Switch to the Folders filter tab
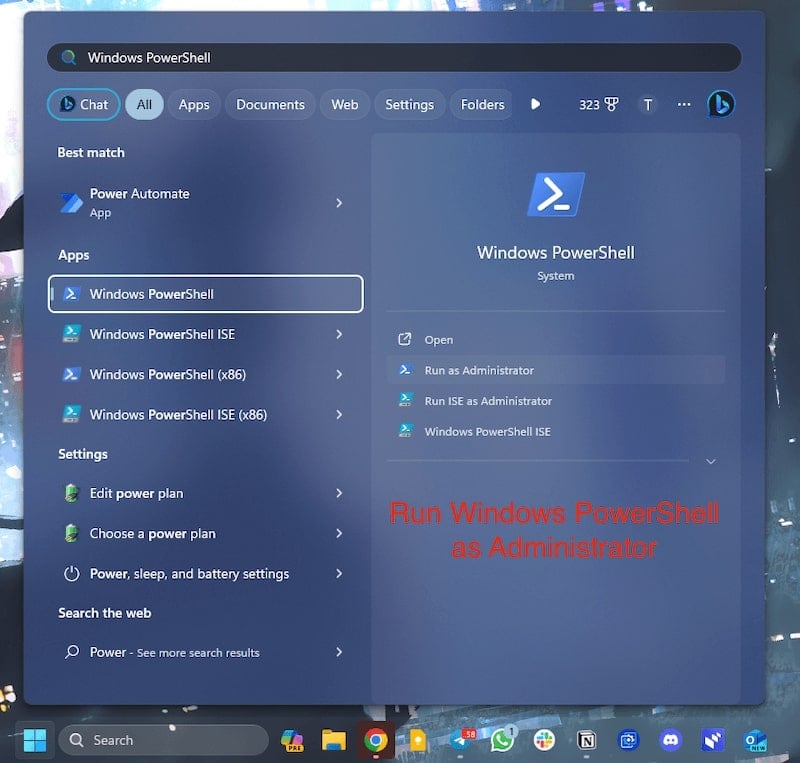Screen dimensions: 800x763 coord(482,105)
